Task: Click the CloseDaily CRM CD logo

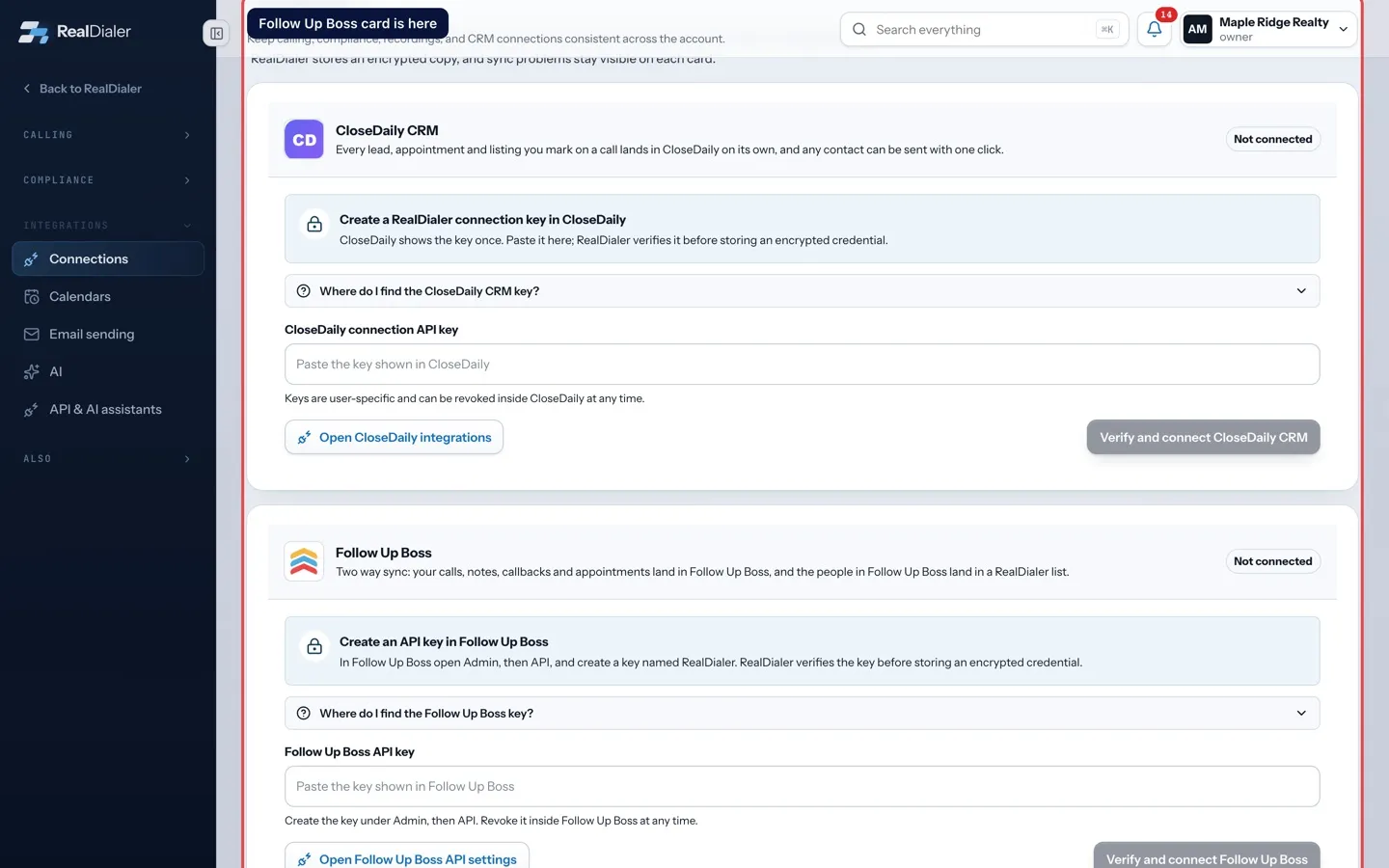Action: tap(304, 140)
